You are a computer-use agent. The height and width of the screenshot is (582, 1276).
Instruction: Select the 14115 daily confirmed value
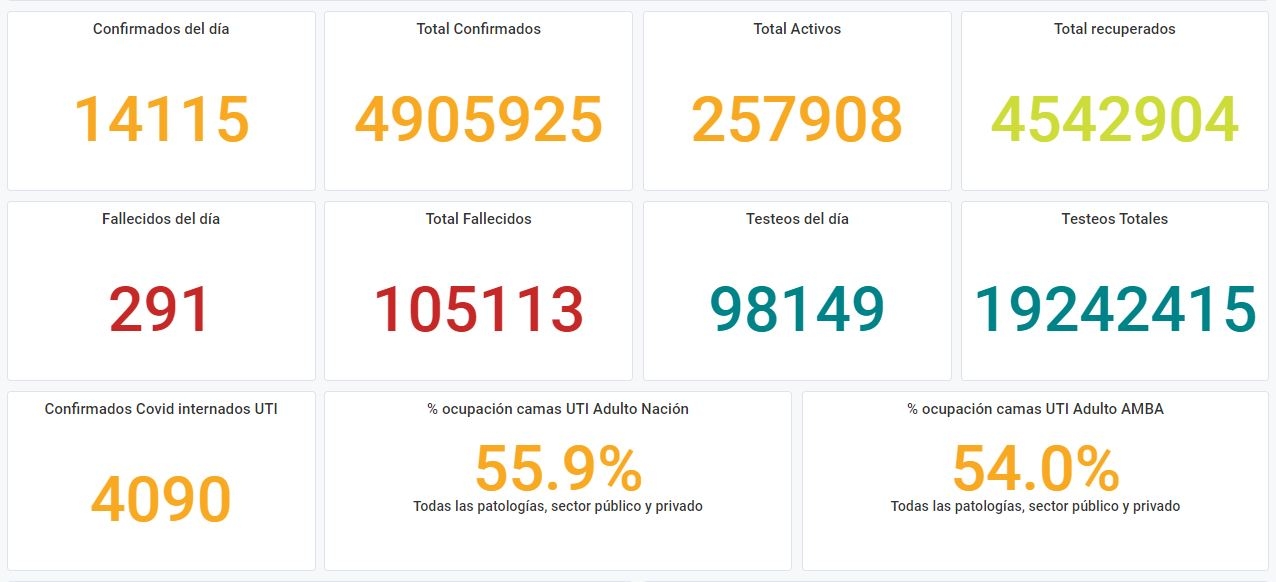point(161,119)
